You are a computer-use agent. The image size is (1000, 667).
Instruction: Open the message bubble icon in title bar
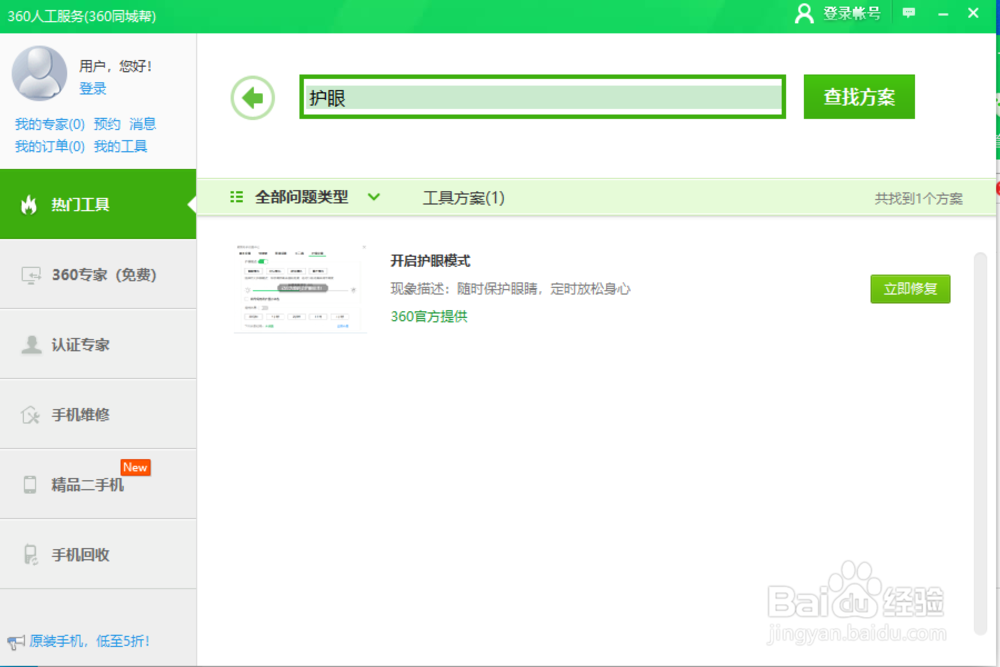point(908,13)
